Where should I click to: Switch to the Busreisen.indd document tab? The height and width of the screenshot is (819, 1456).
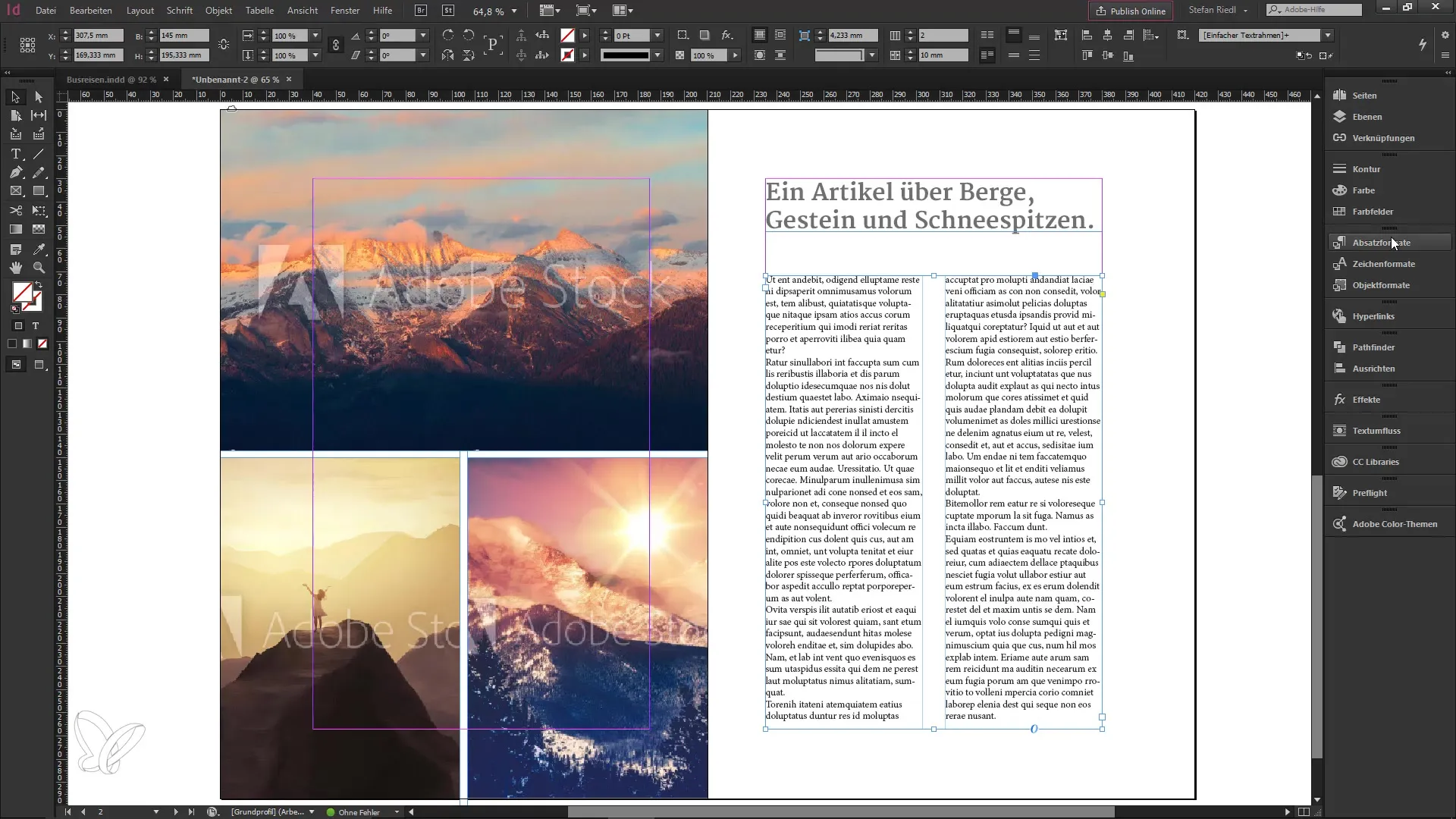[x=111, y=79]
